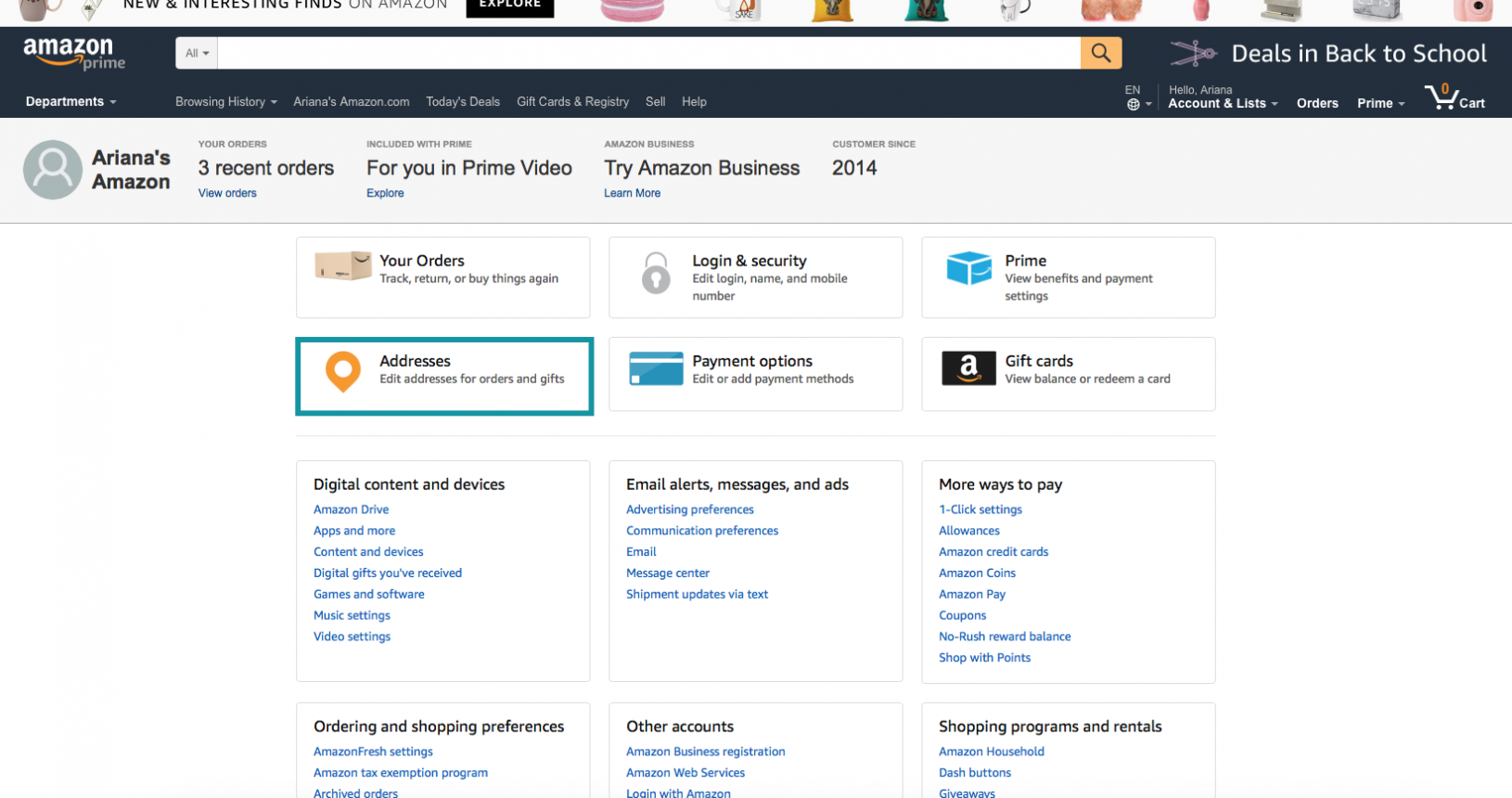Open Music settings link
This screenshot has height=798, width=1512.
click(x=352, y=615)
